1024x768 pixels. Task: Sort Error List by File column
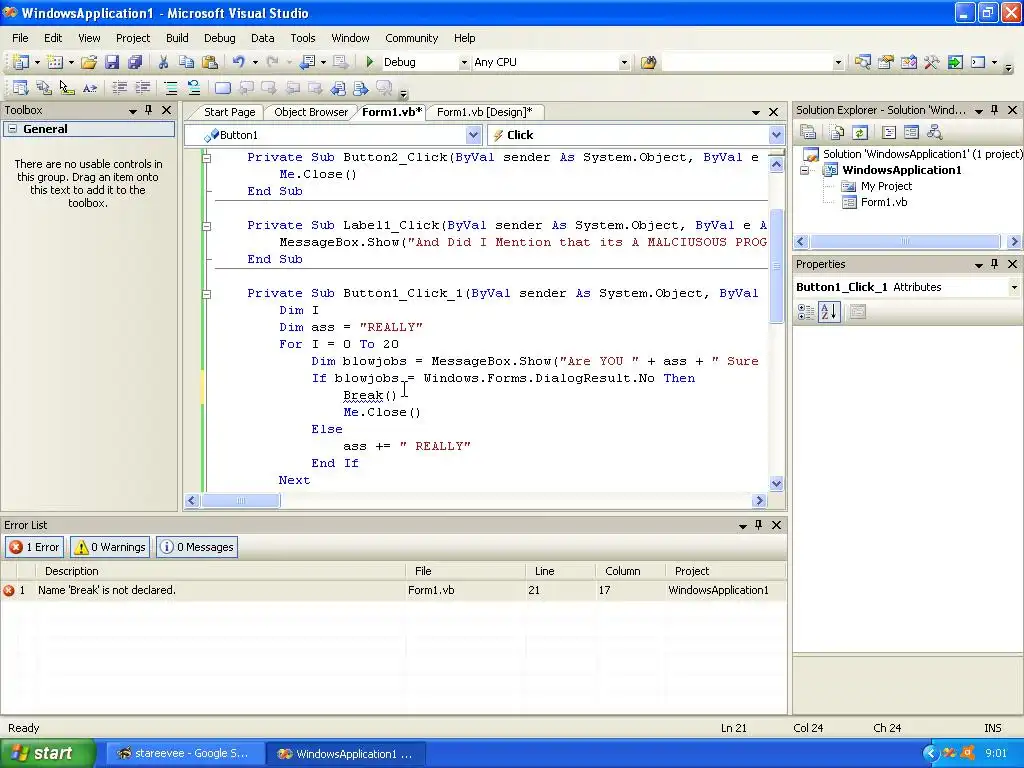pyautogui.click(x=465, y=571)
